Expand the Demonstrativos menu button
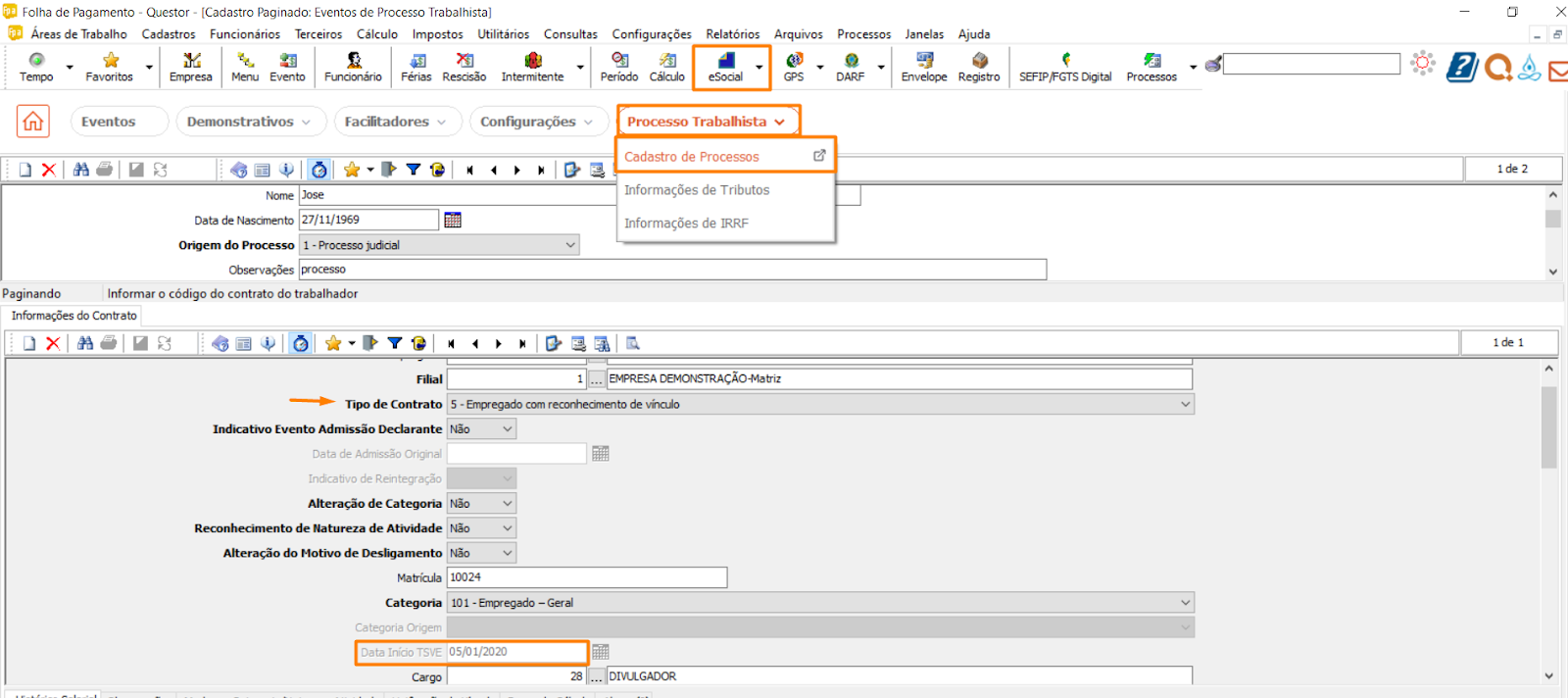 [249, 122]
